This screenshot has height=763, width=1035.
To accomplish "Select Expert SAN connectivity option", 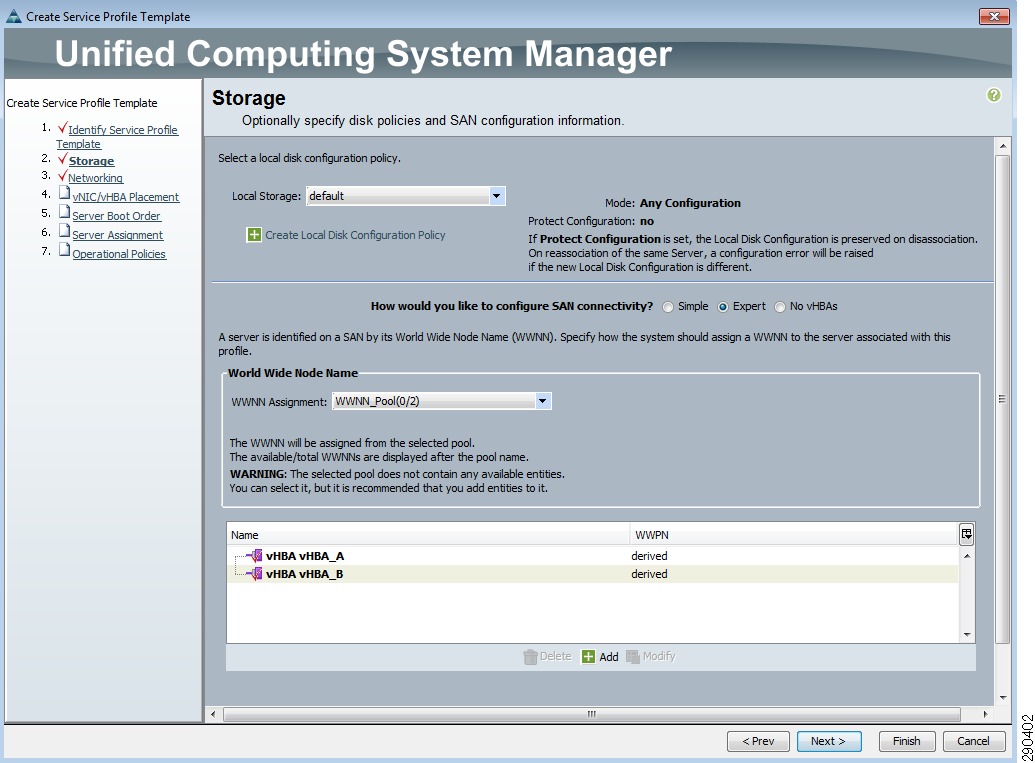I will coord(723,307).
